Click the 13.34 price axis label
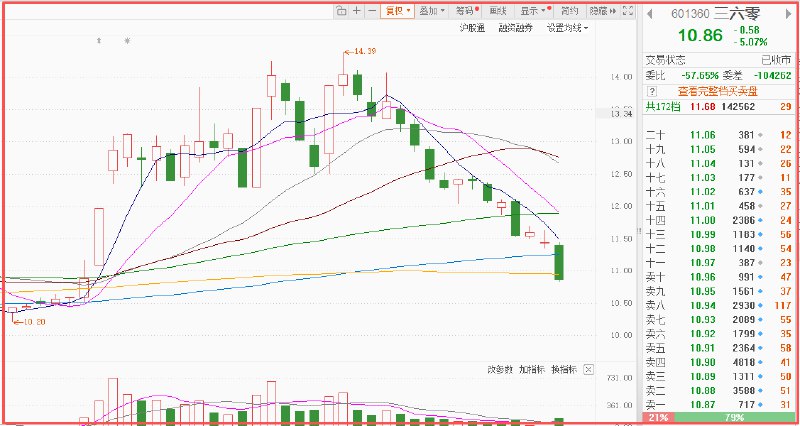Viewport: 800px width, 426px height. click(x=622, y=114)
